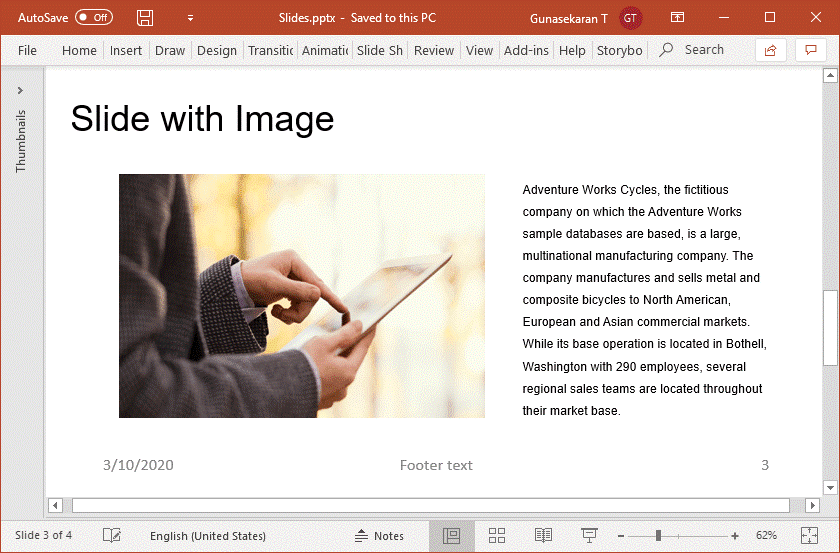Switch to Slide Sorter view

coord(497,536)
